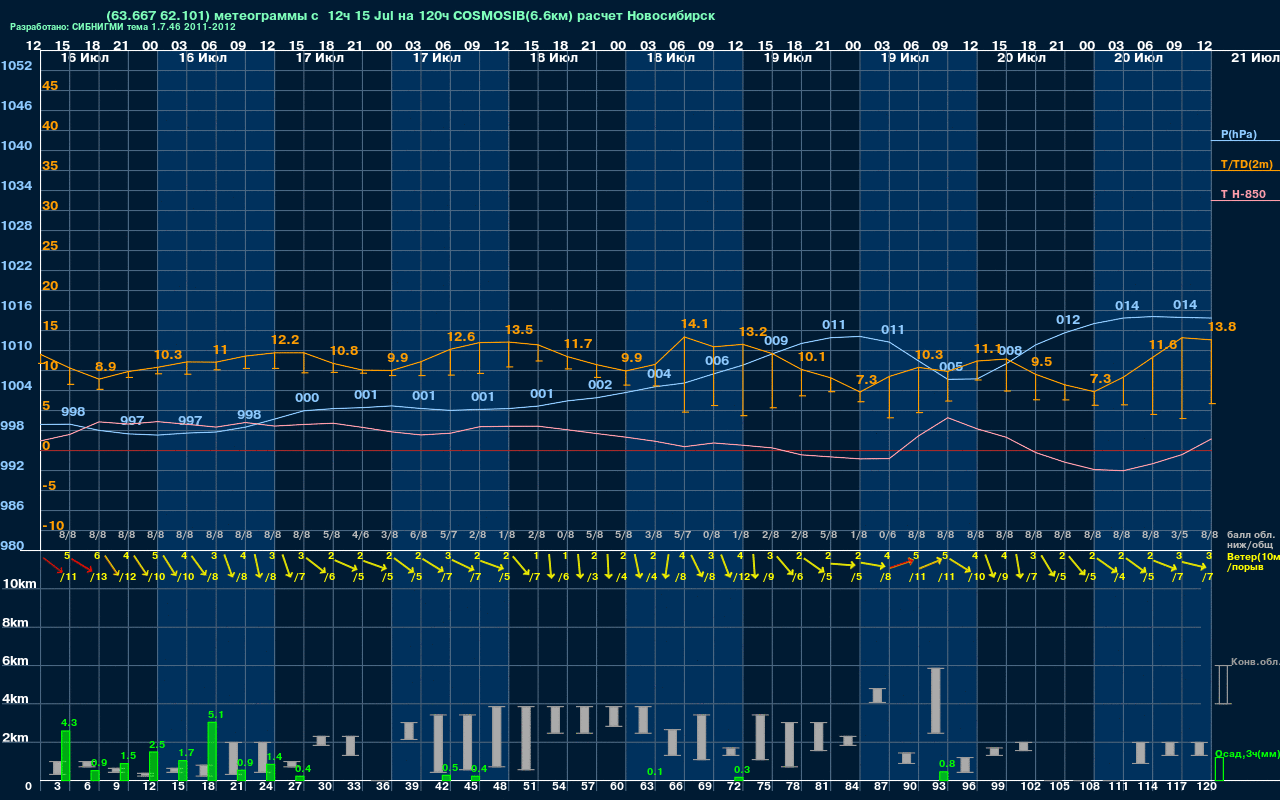Screen dimensions: 1280x800
Task: Click the 0.8 precipitation amount label
Action: pos(947,763)
